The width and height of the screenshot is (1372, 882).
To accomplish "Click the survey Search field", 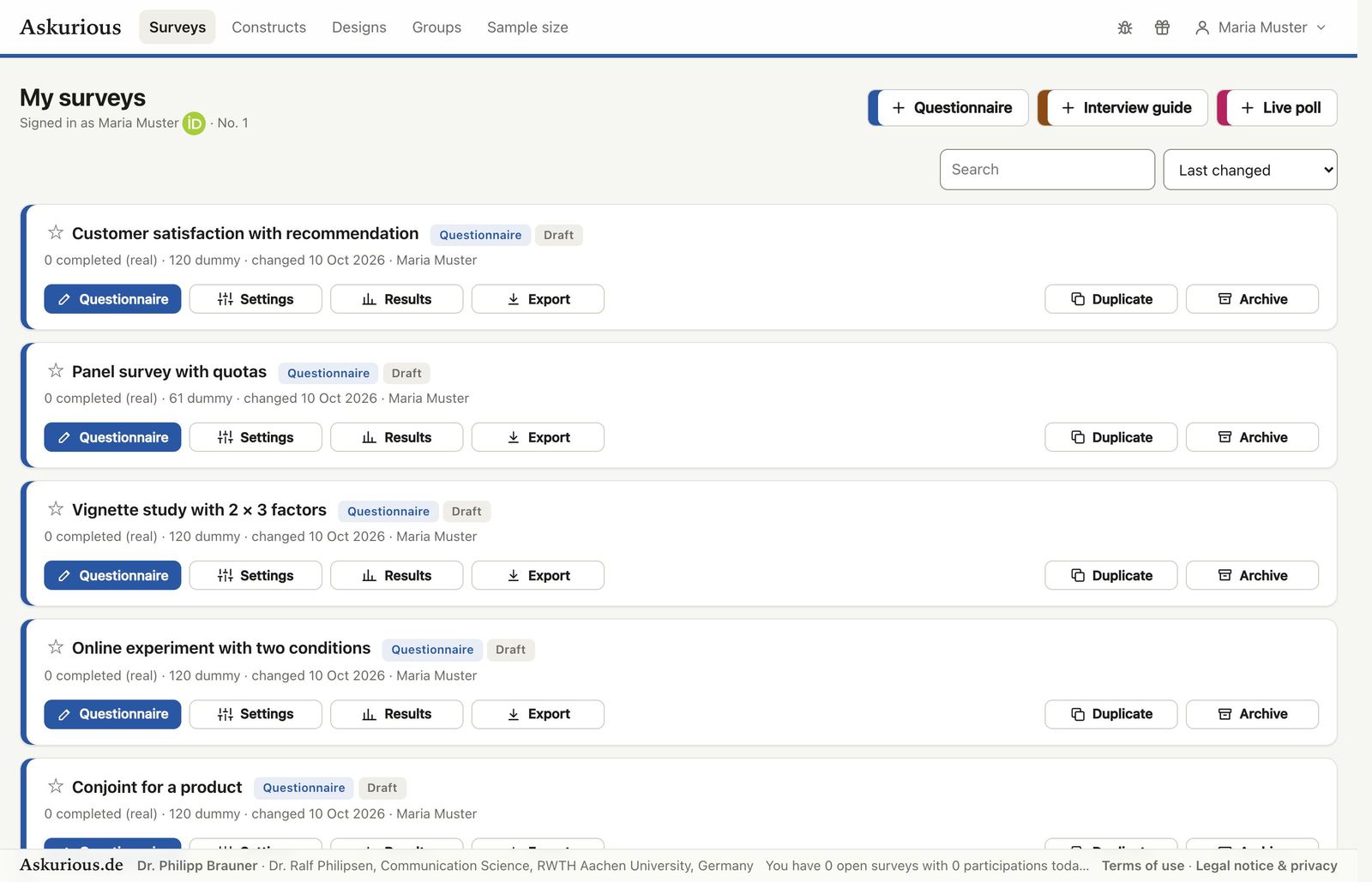I will point(1047,170).
